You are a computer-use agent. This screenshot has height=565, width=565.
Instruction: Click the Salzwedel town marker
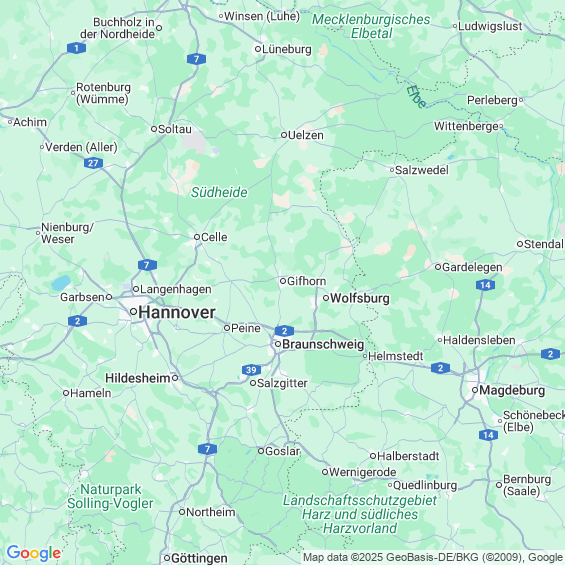[392, 170]
